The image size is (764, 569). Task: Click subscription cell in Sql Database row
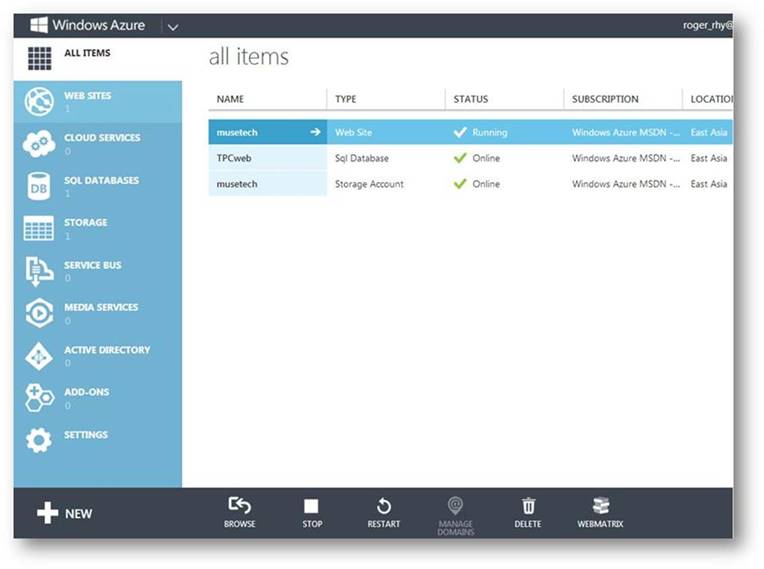click(626, 158)
